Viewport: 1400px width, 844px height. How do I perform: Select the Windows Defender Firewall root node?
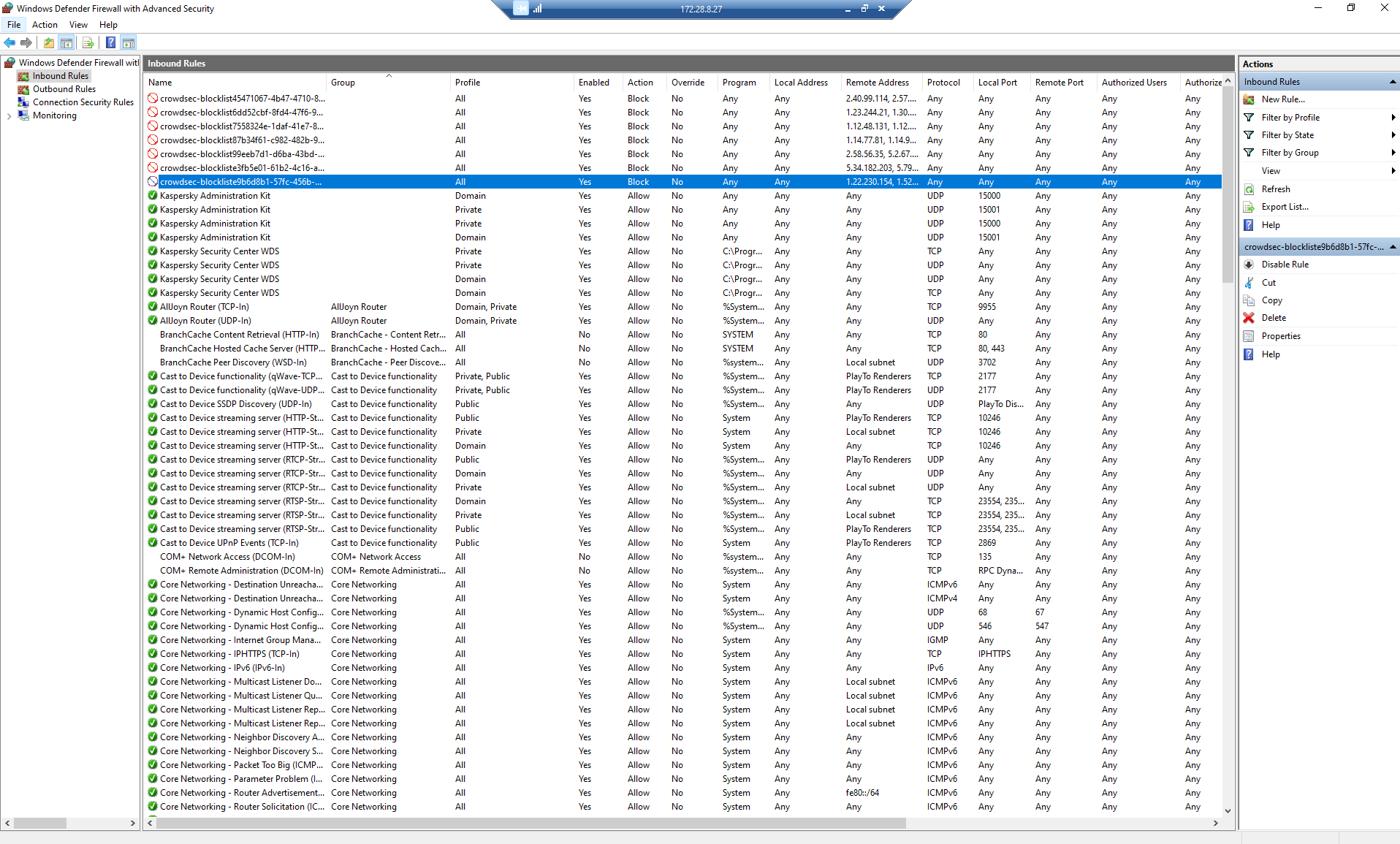(78, 63)
